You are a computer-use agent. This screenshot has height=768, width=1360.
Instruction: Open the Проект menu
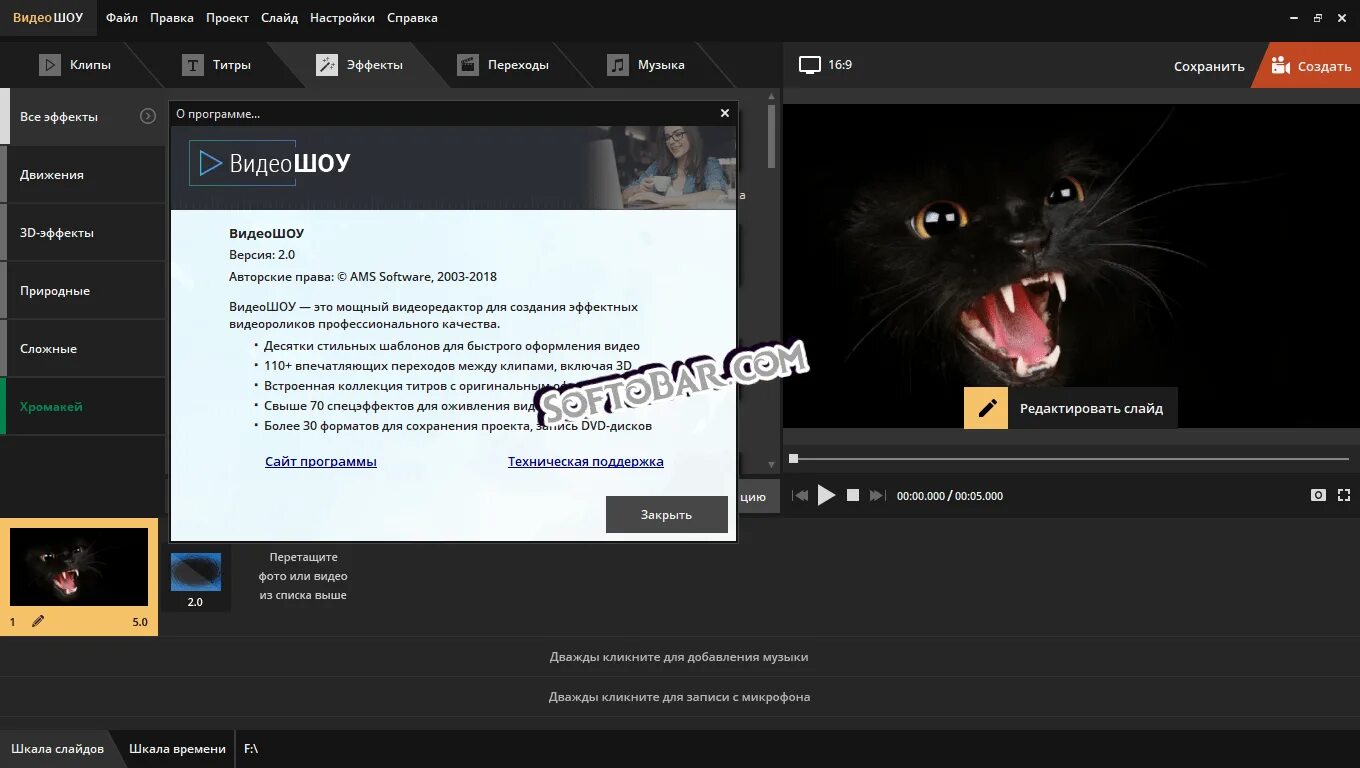[228, 18]
